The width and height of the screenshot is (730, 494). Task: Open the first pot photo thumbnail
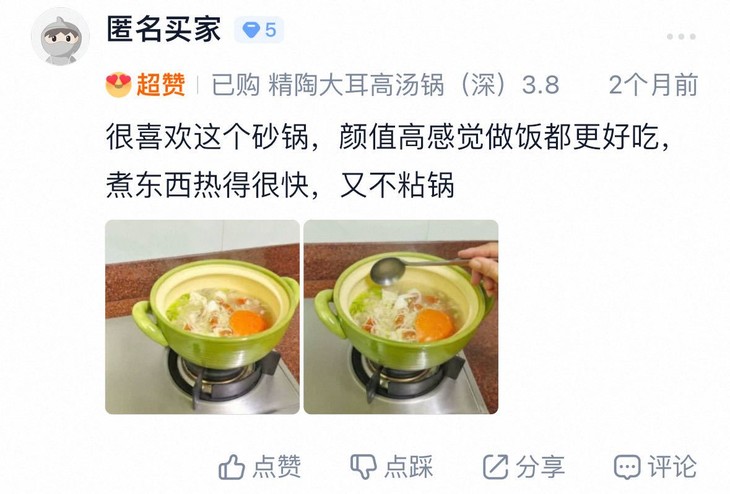202,317
